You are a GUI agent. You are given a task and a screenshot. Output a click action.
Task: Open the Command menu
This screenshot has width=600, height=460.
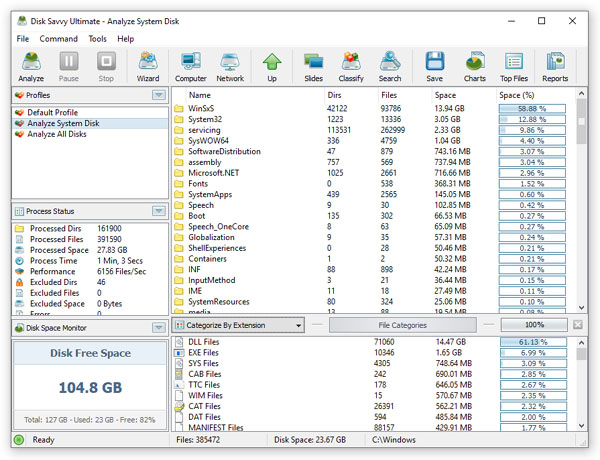tap(59, 39)
